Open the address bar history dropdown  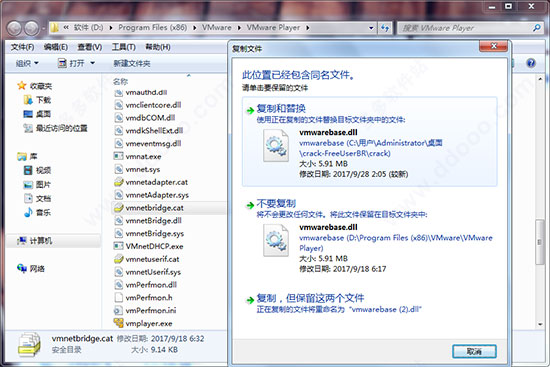(371, 28)
